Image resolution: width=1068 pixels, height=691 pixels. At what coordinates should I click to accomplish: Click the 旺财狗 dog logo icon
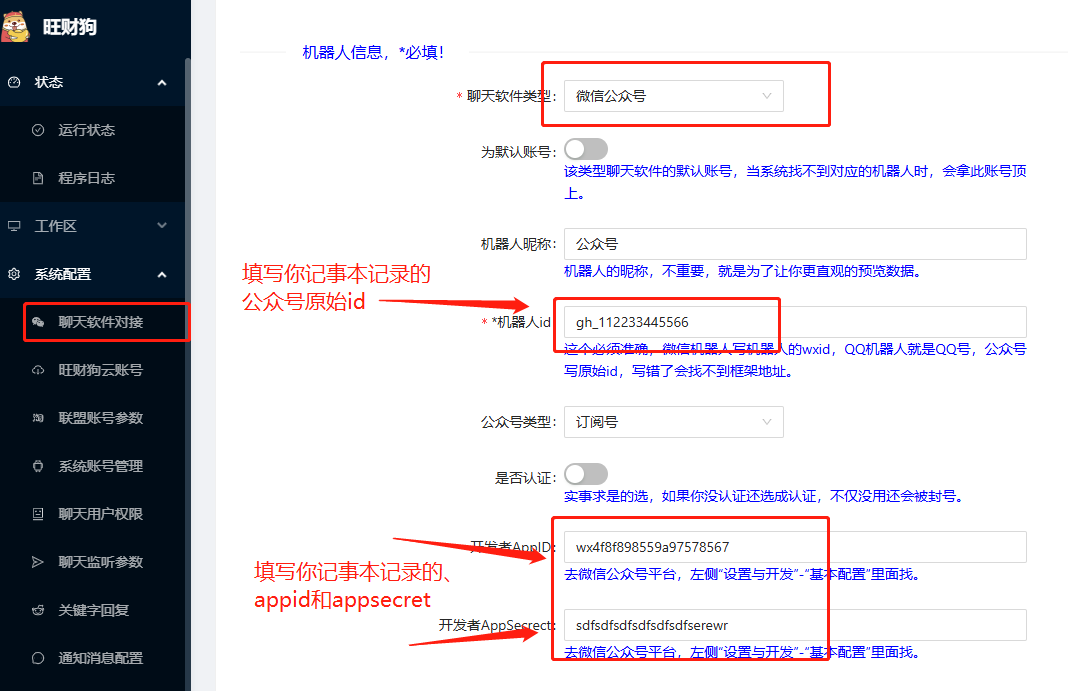point(16,27)
